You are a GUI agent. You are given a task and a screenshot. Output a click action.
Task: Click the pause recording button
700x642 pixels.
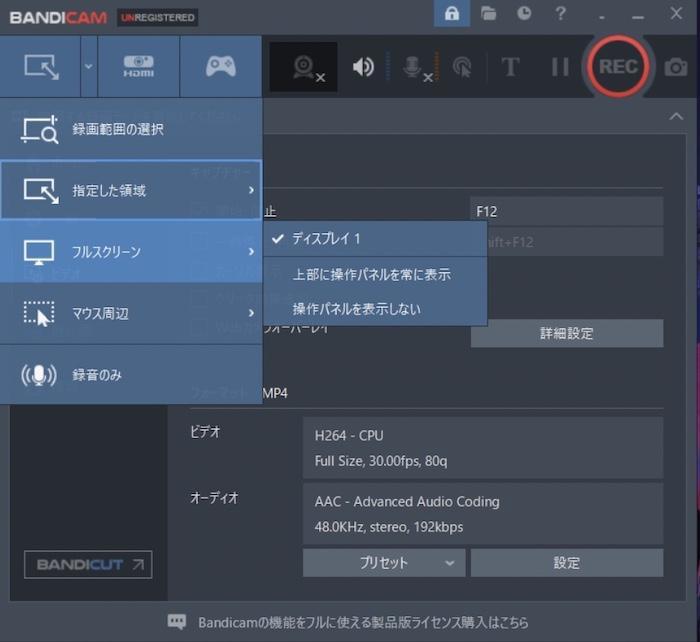(x=560, y=67)
